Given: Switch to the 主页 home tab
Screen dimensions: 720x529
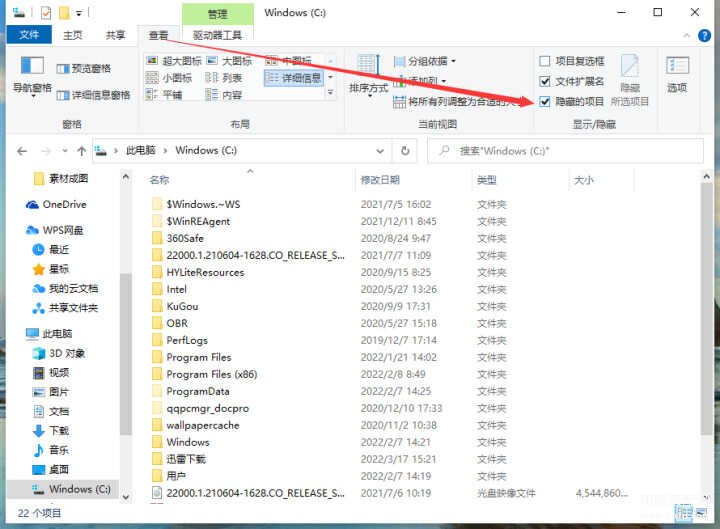Looking at the screenshot, I should coord(73,35).
